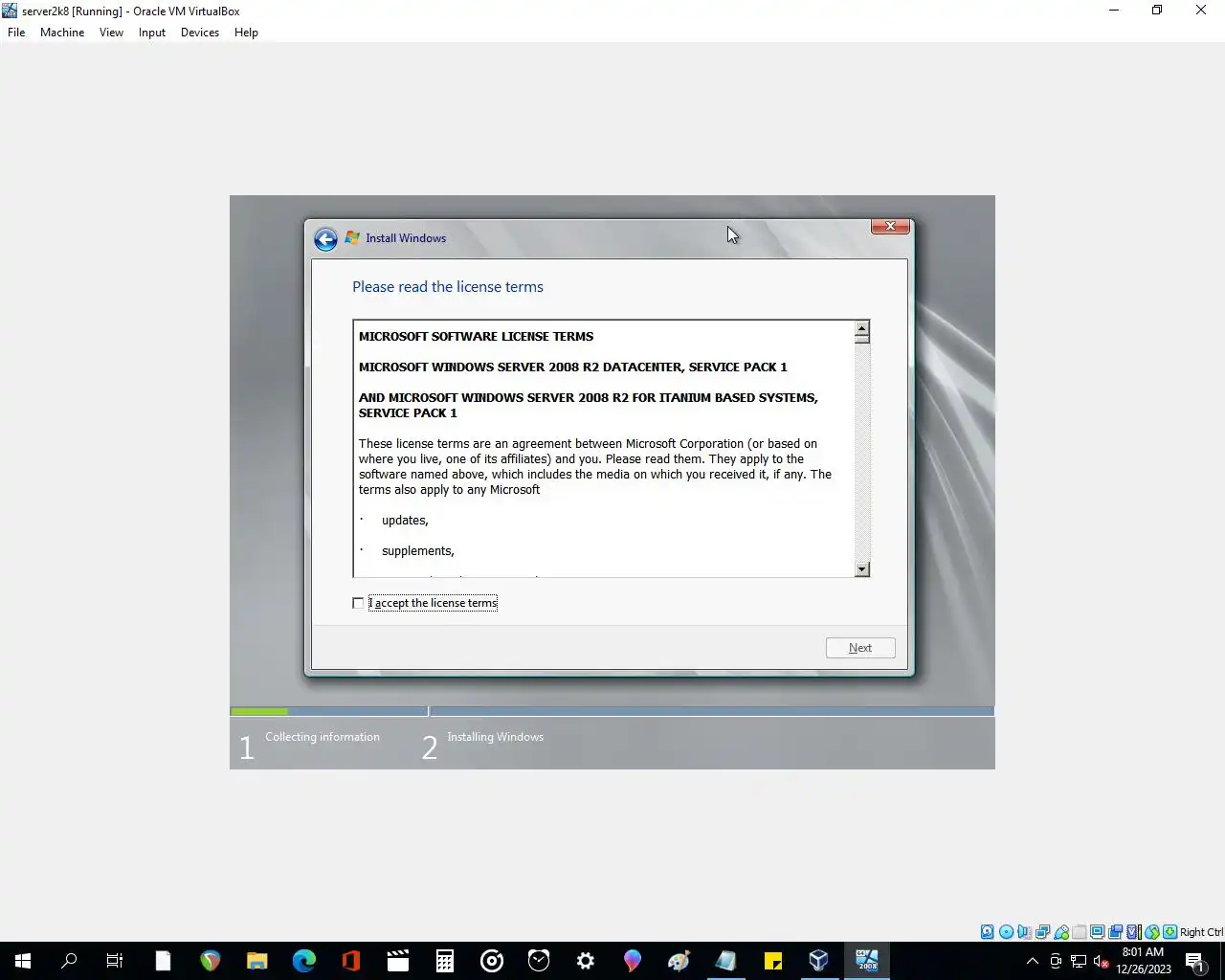Open Paint palette icon on the taskbar
The width and height of the screenshot is (1225, 980).
click(x=679, y=961)
